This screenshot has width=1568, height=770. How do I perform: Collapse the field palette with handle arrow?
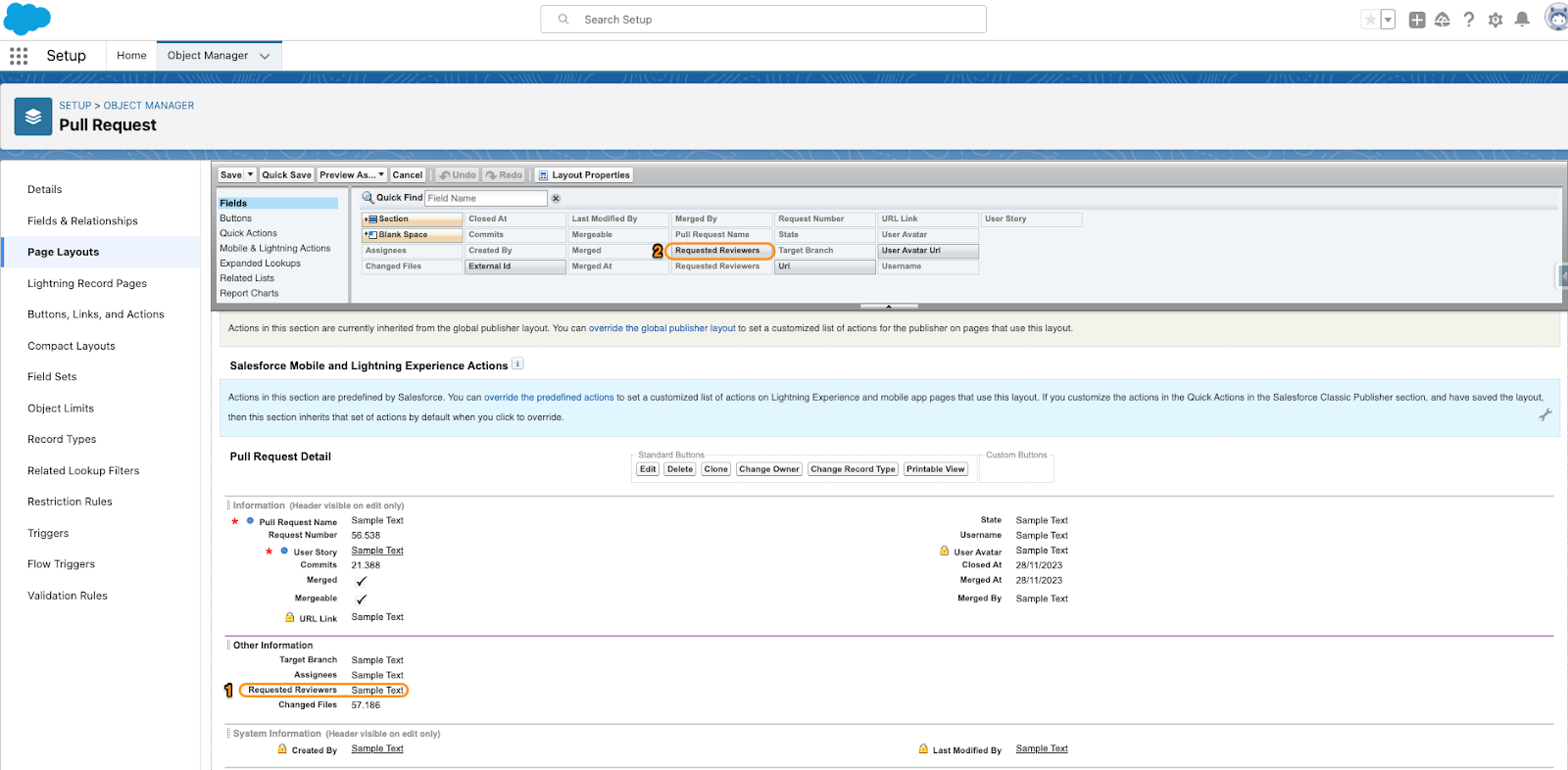889,307
